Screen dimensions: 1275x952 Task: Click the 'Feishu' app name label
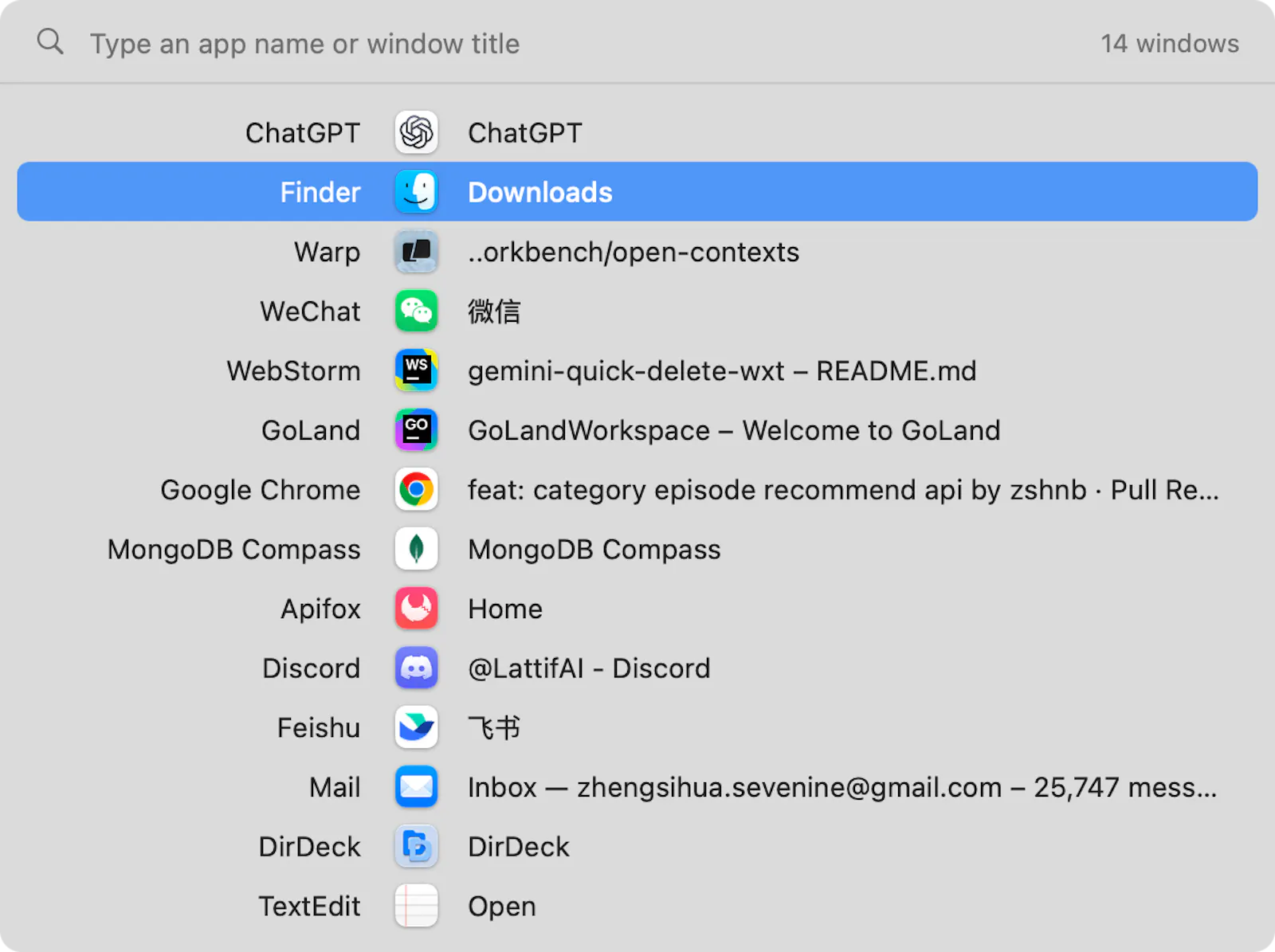coord(319,727)
